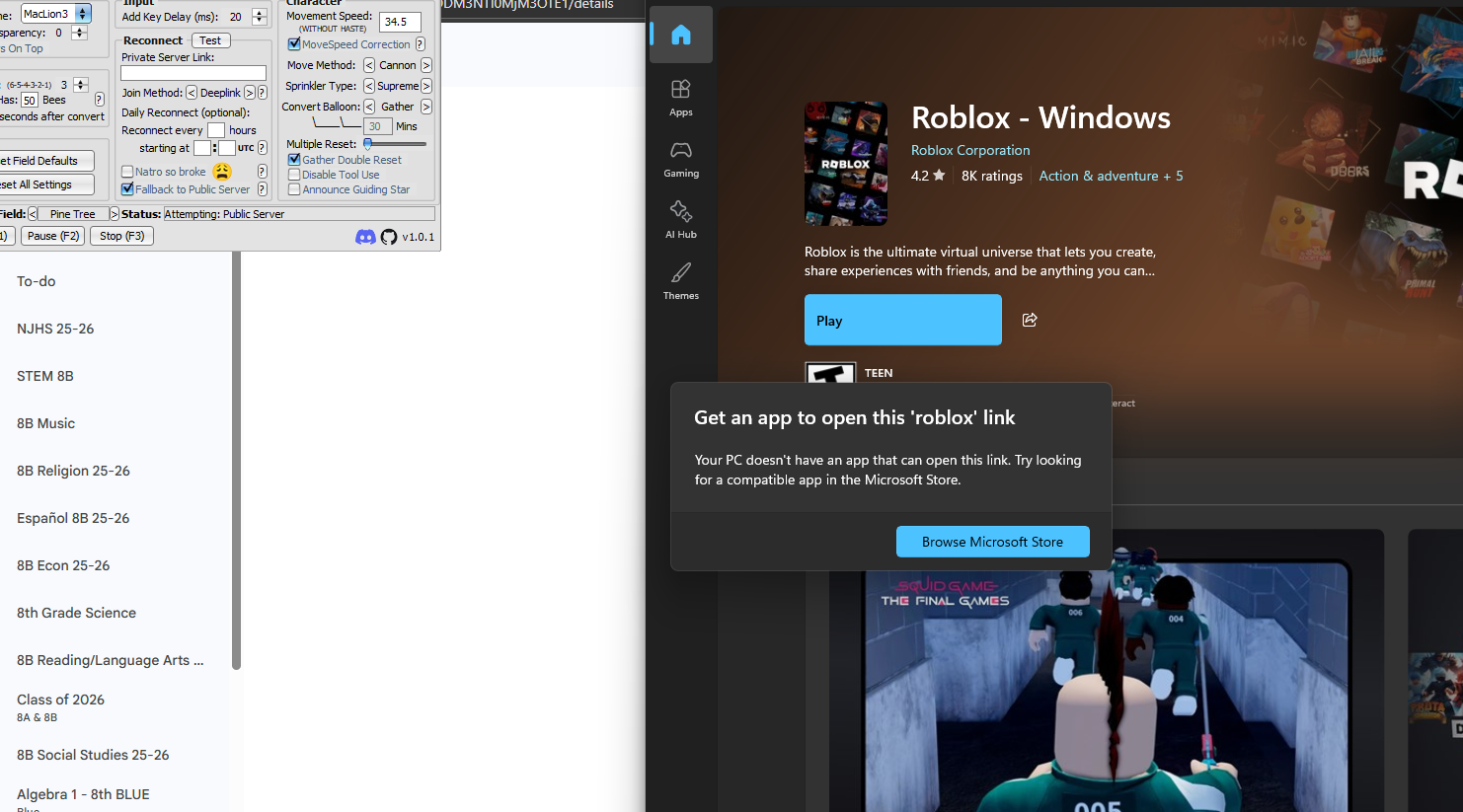Open the STEM 8B class
Screen dimensions: 1463x812
45,376
